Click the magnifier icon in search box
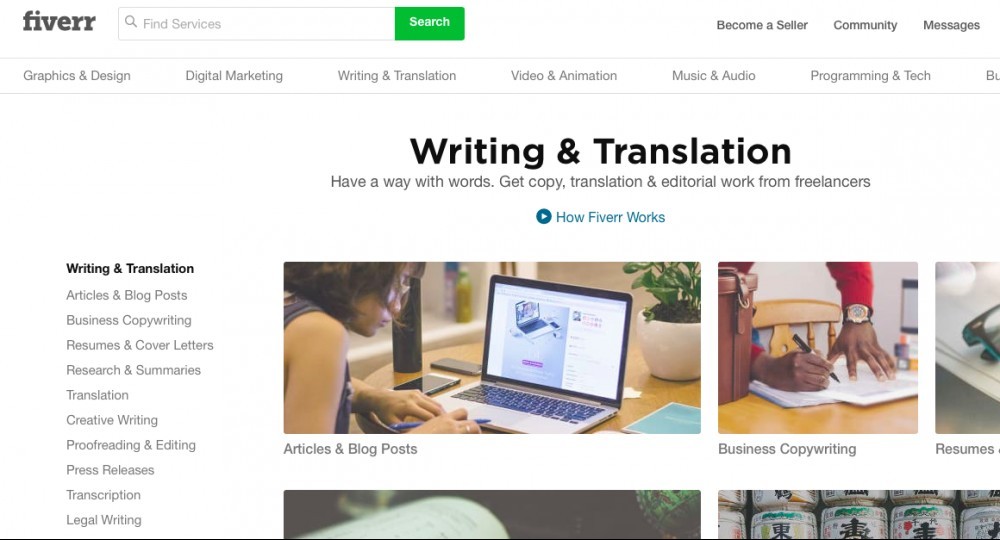The image size is (1000, 540). click(131, 22)
